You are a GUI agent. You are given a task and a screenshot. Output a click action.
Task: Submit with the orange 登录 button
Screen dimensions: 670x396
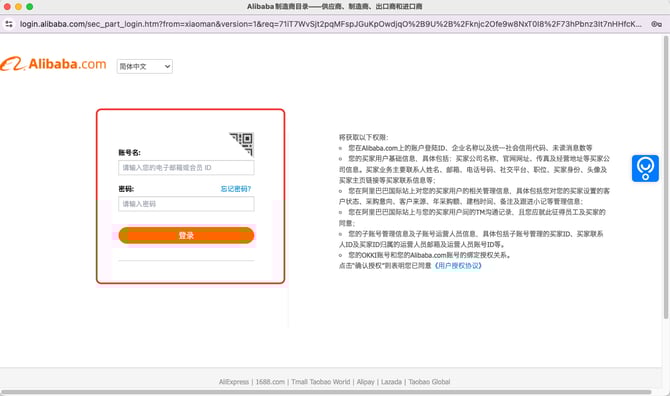[x=186, y=235]
